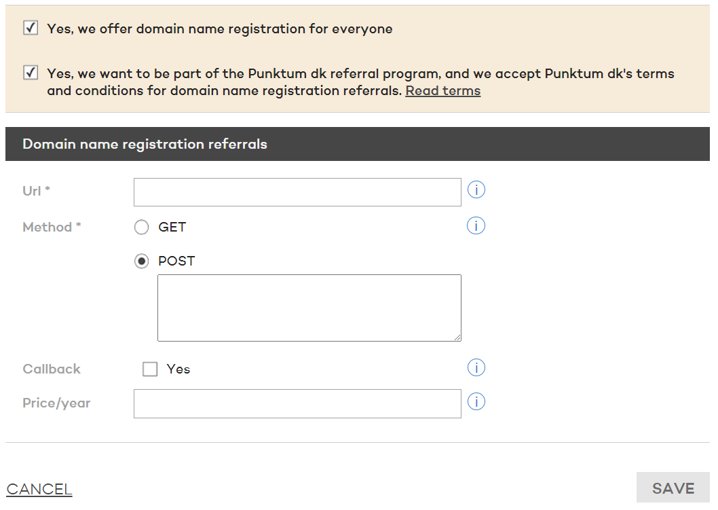Show info for Price/year field
This screenshot has height=510, width=718.
476,402
